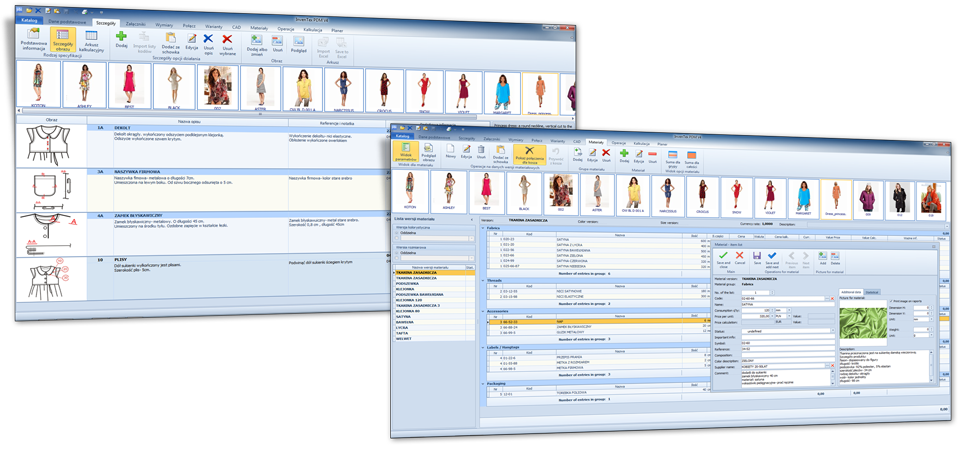
Task: Click Podgląd image preview icon
Action: tap(298, 45)
